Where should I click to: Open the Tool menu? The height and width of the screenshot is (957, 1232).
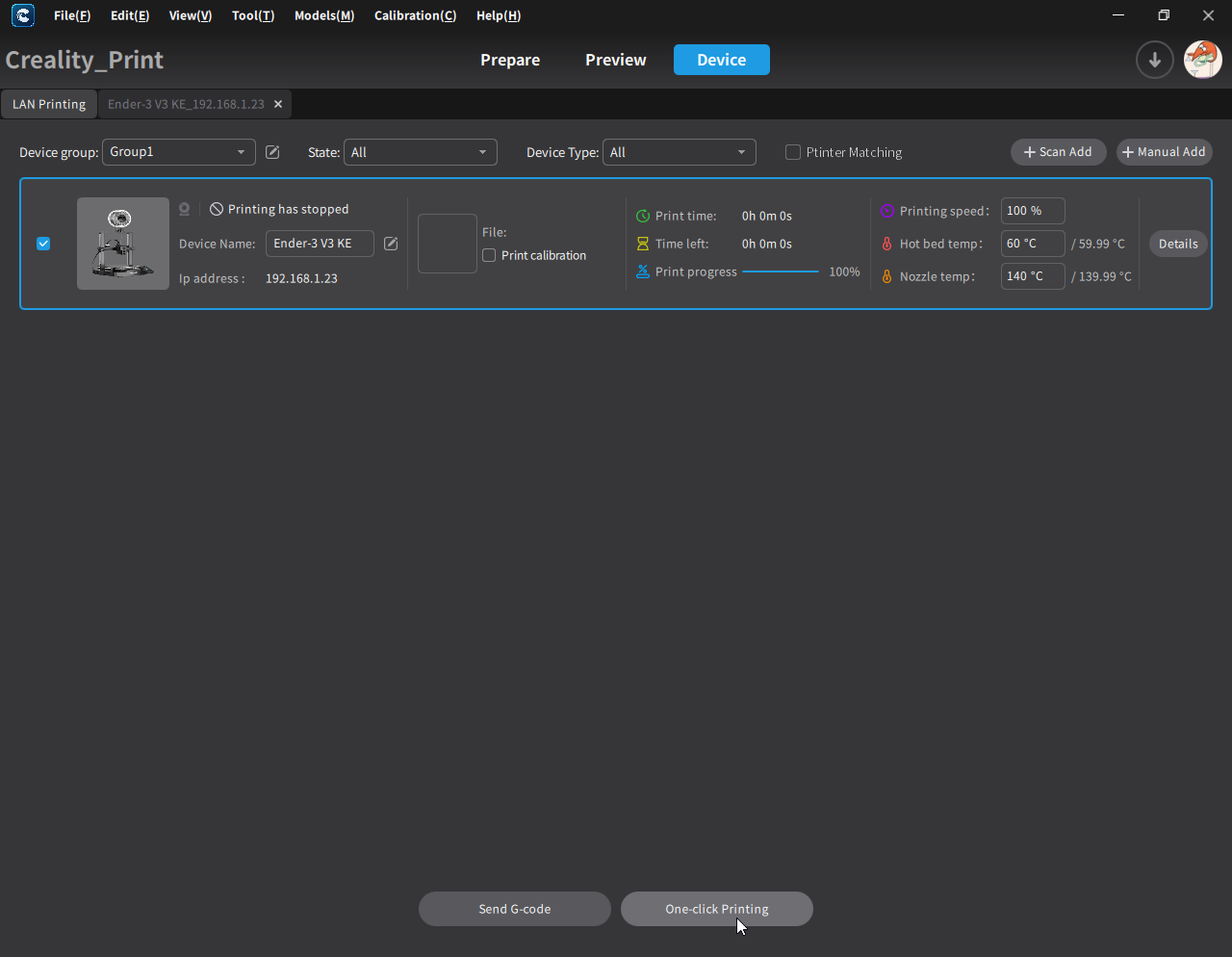[253, 15]
